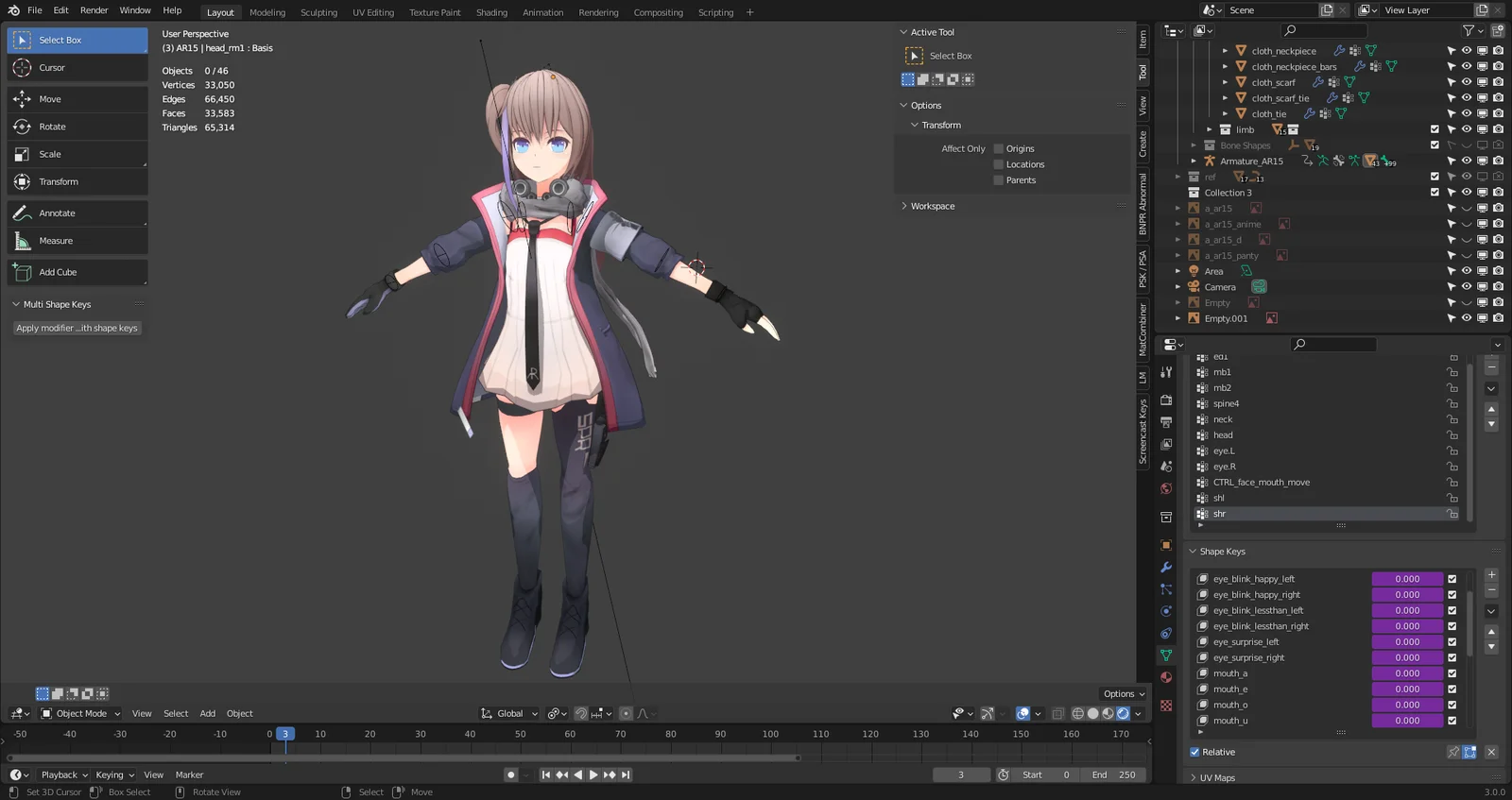This screenshot has height=800, width=1512.
Task: Choose the Scale tool
Action: click(x=77, y=154)
